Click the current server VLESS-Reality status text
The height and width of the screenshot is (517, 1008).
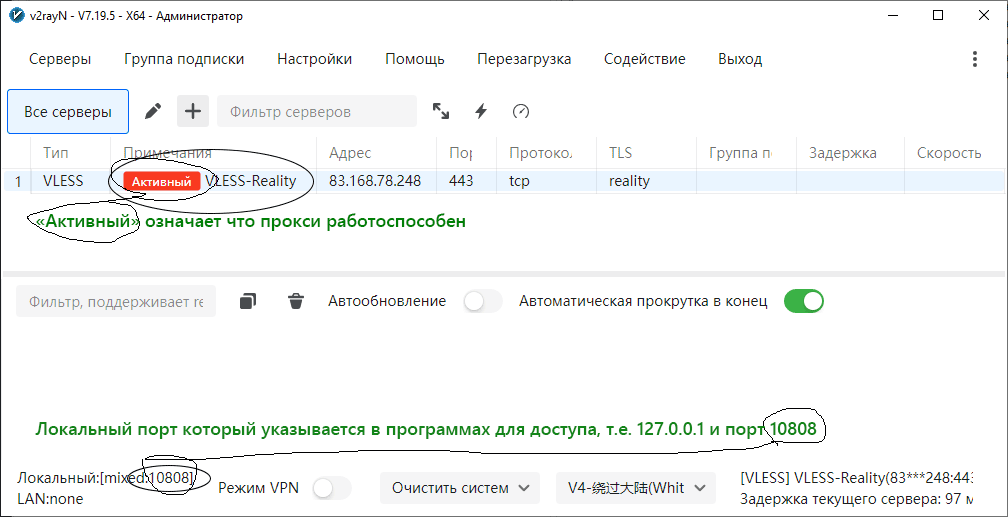[x=857, y=478]
